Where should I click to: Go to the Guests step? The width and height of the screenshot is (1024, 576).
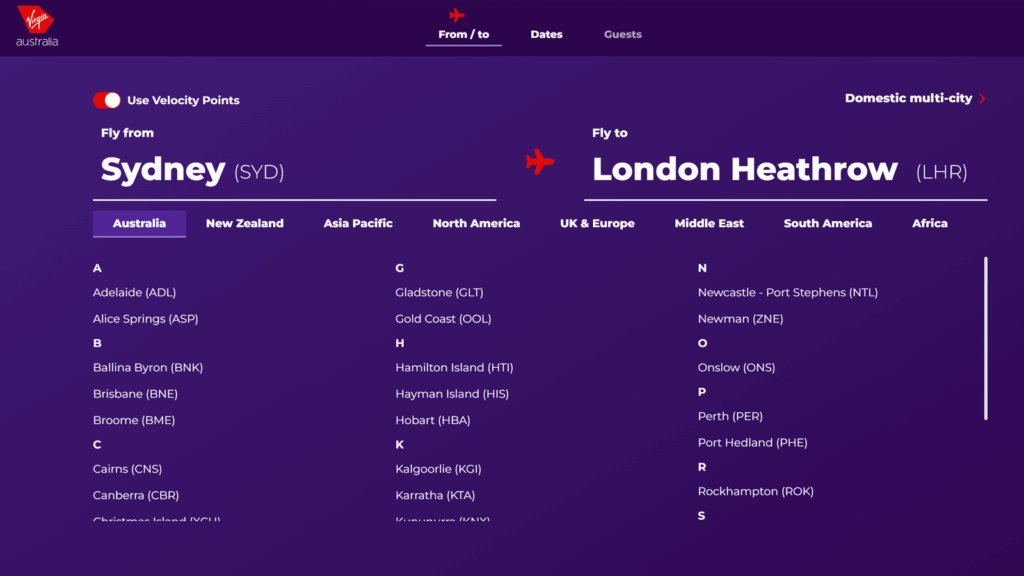pos(622,34)
